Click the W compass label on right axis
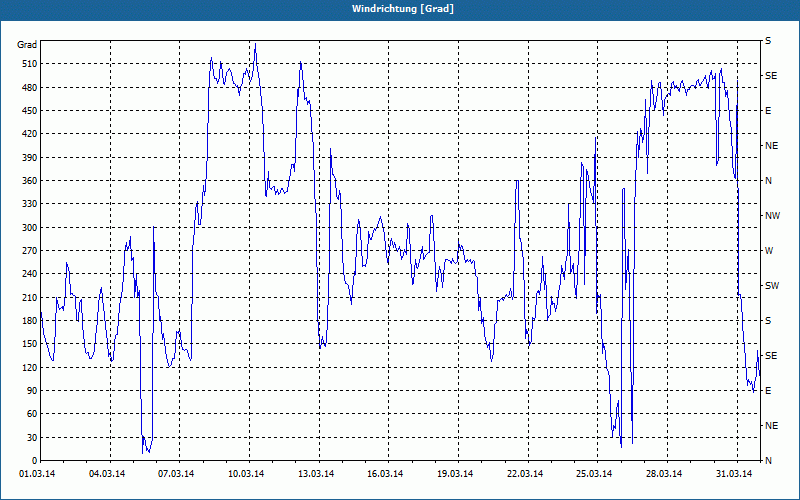 [x=769, y=251]
